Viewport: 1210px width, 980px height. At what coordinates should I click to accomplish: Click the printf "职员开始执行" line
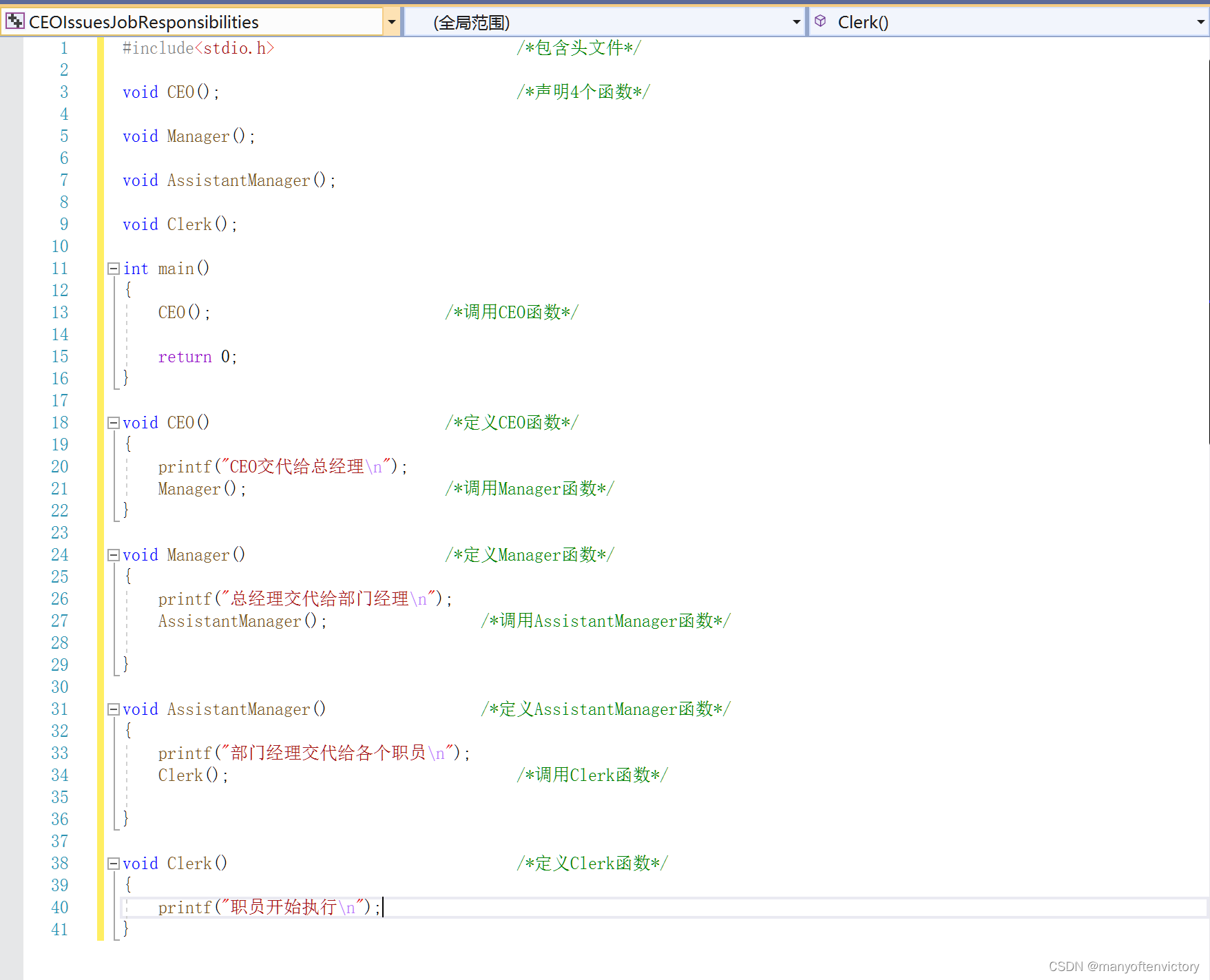(x=269, y=908)
